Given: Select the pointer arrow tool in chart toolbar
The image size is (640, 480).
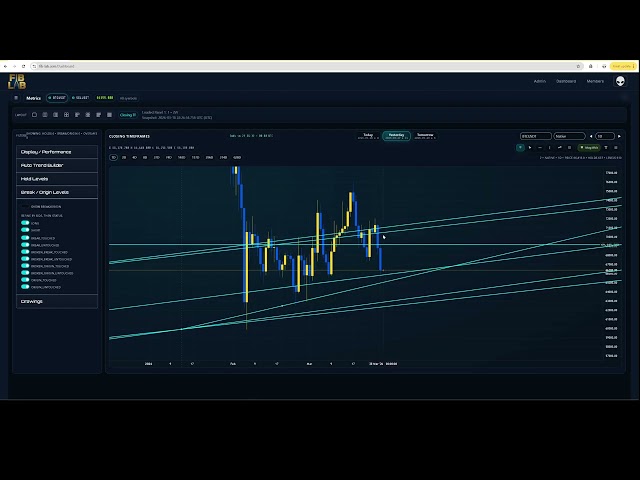Looking at the screenshot, I should pos(530,148).
